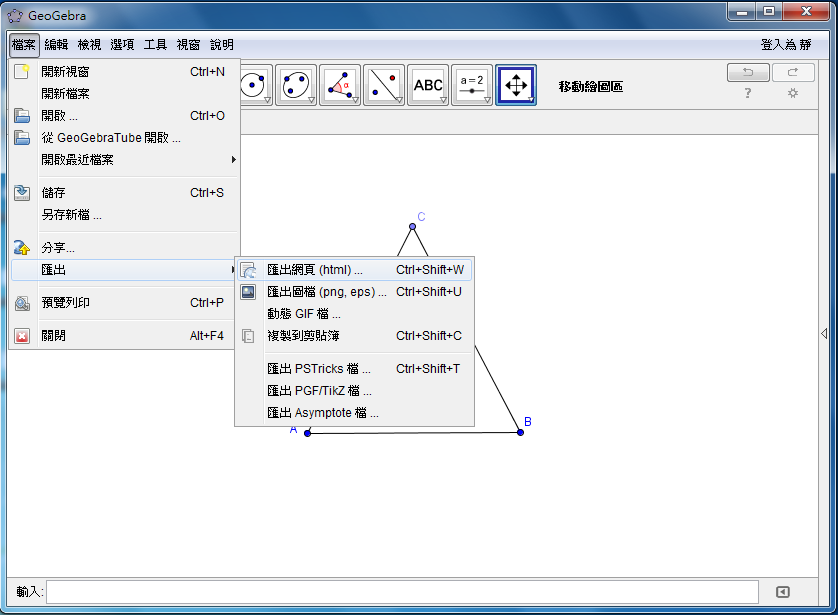Maximize the GeoGebra window

click(769, 12)
